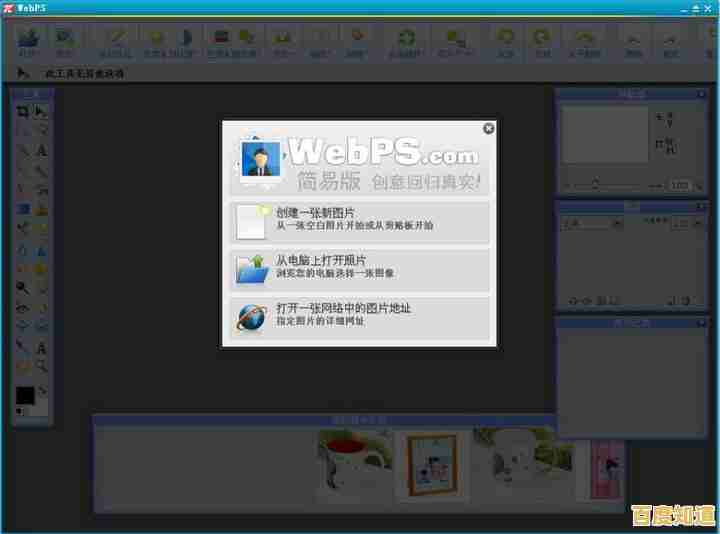Choose the Red-eye reduction eye tool
This screenshot has width=720, height=534.
tap(22, 307)
